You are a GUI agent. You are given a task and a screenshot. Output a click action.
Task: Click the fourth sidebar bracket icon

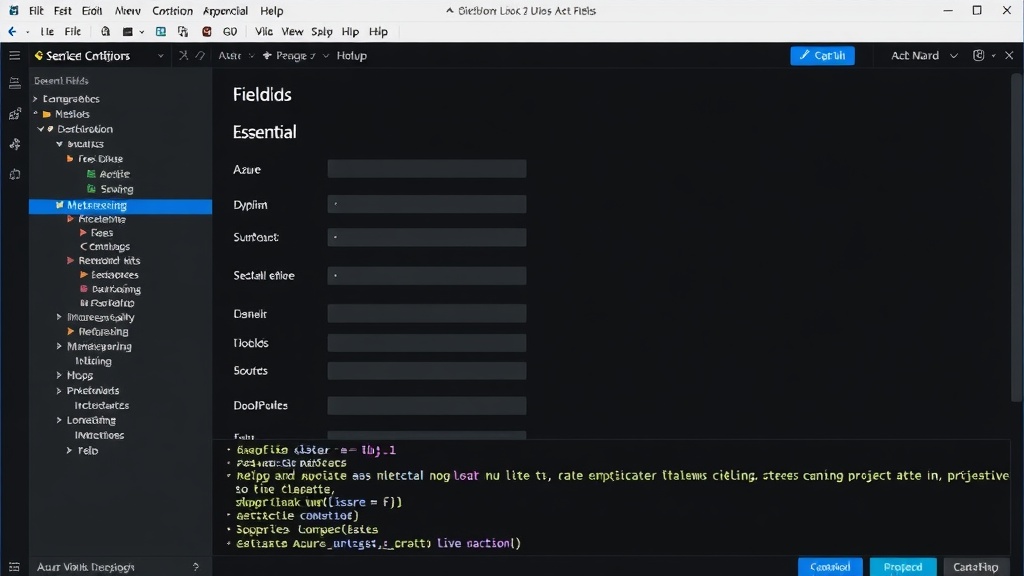pos(14,174)
